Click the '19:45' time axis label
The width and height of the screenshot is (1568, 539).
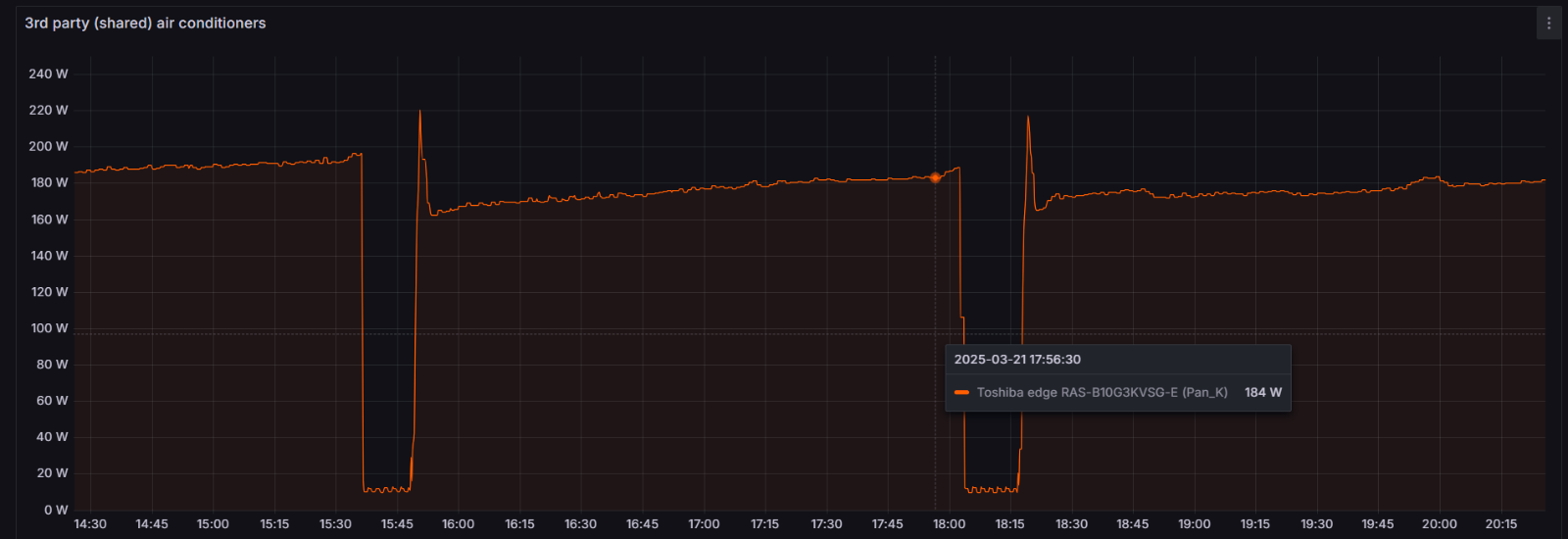tap(1378, 524)
